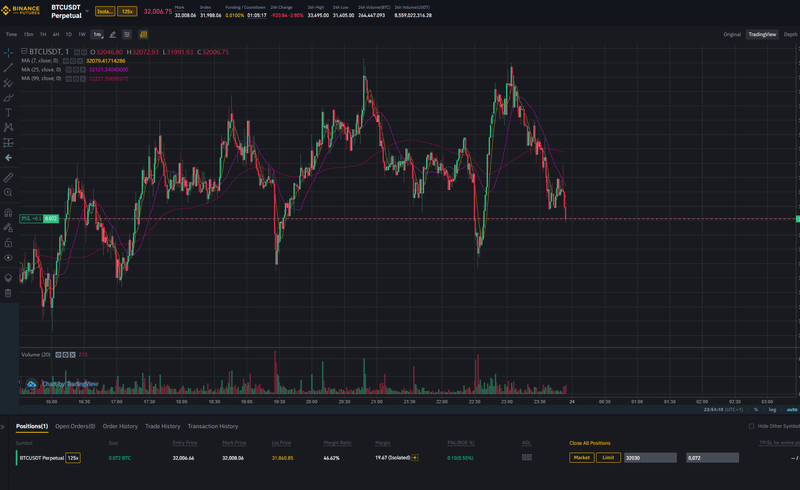
Task: Open the pencil drawing settings in toolbar
Action: (113, 35)
